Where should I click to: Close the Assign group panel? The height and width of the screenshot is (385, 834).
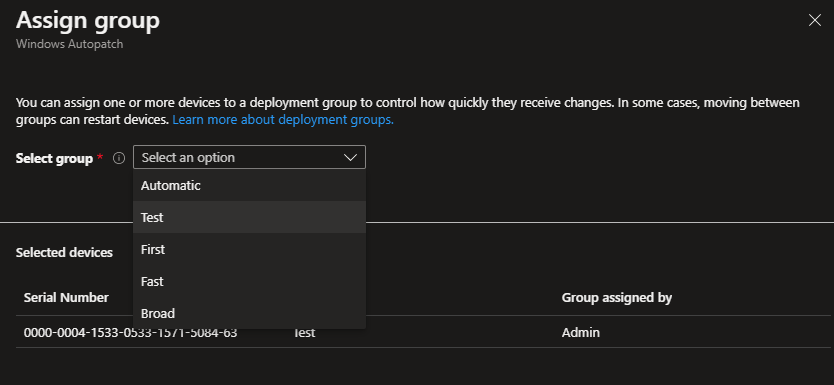pyautogui.click(x=814, y=20)
